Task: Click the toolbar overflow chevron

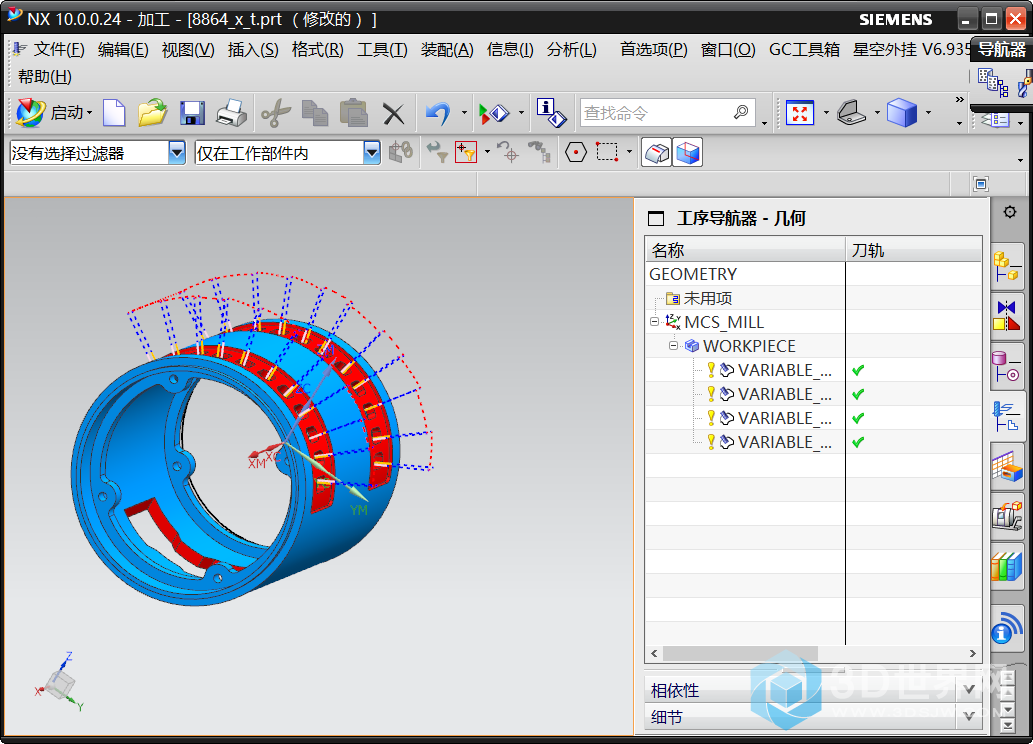Action: click(959, 100)
